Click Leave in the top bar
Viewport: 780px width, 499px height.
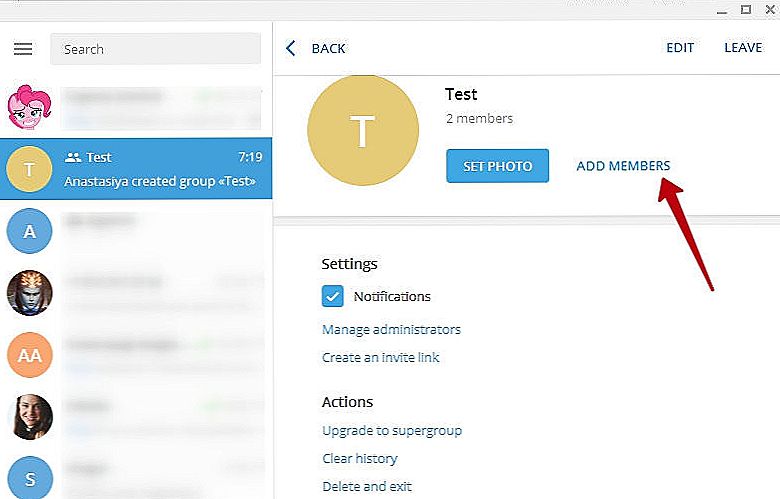(x=742, y=48)
